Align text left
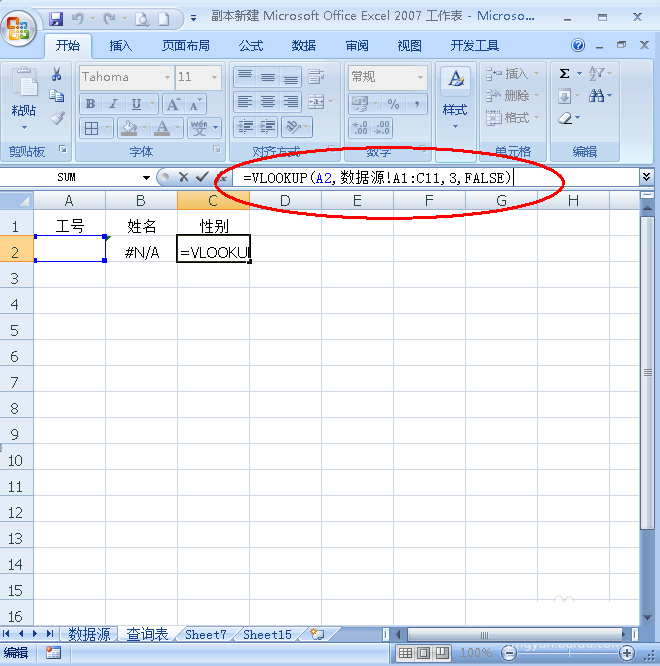 coord(245,102)
